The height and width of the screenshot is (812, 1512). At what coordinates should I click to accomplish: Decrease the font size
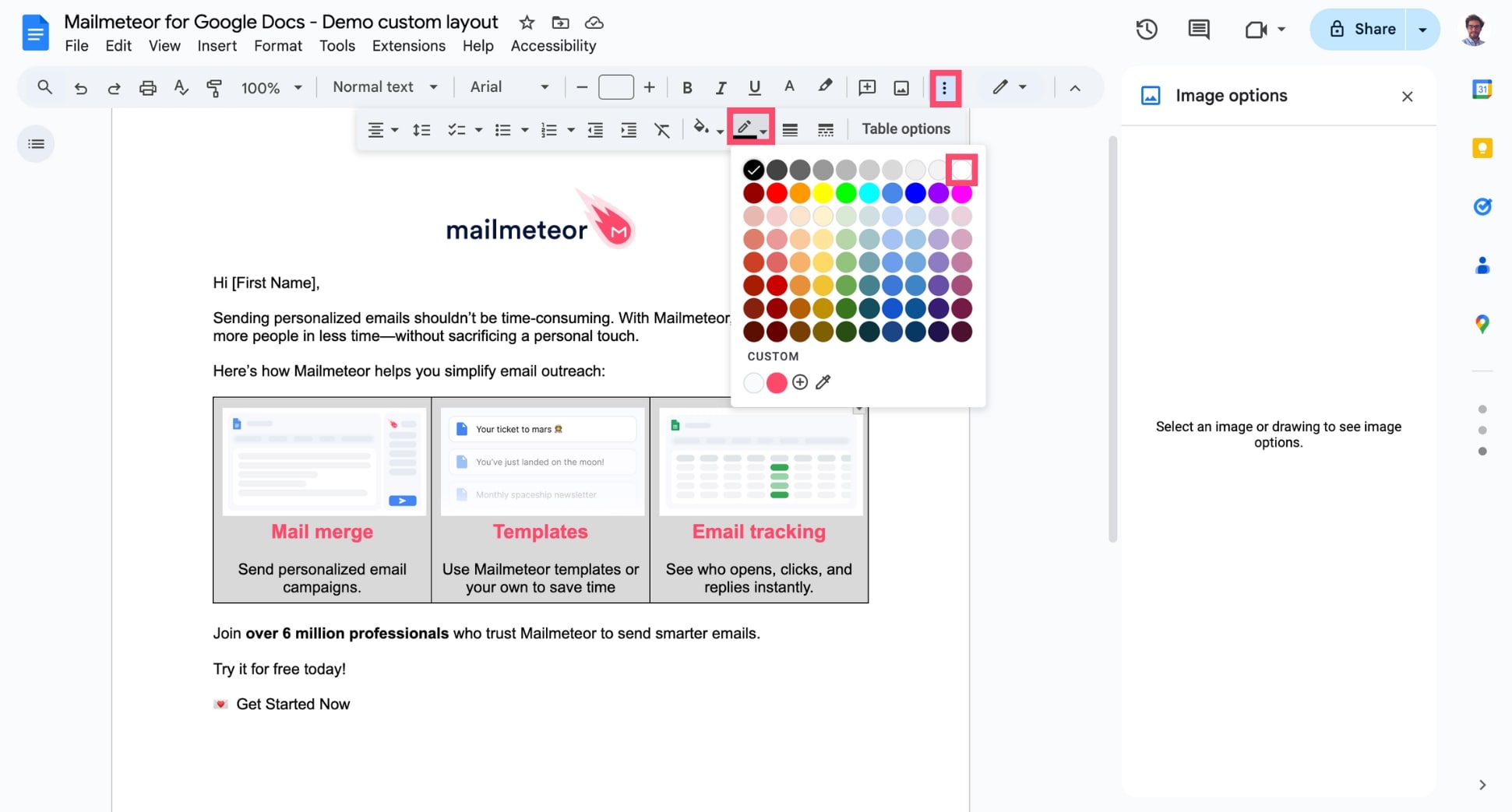(581, 87)
